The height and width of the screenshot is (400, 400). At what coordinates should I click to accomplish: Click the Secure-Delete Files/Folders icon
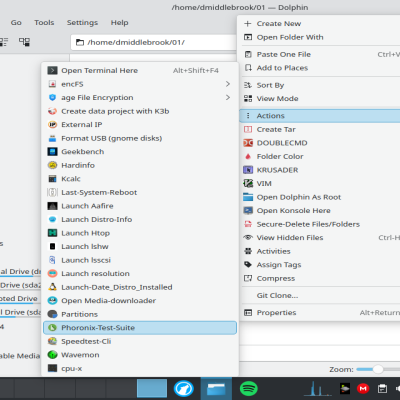tap(248, 224)
